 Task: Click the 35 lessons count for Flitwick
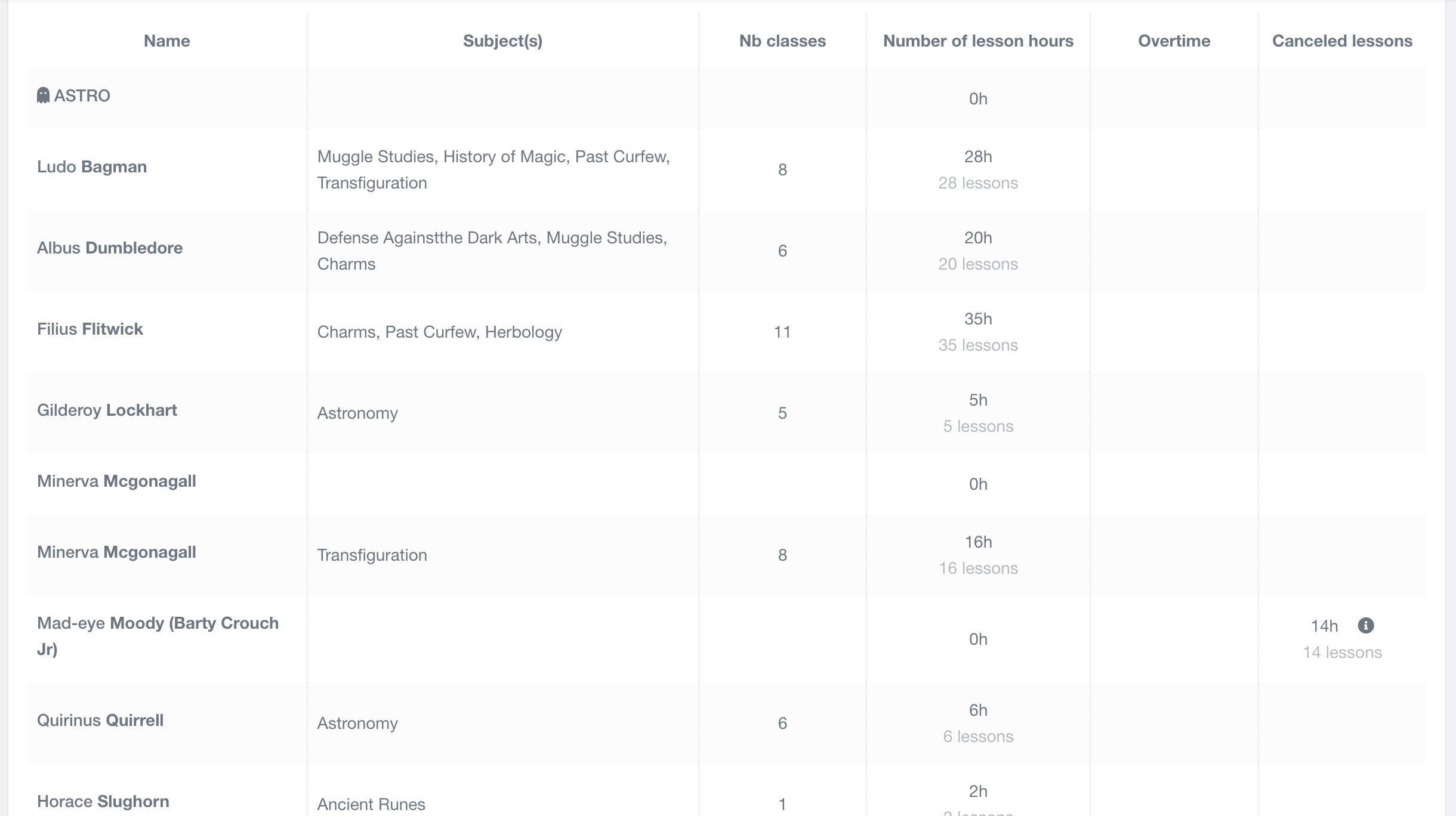point(977,345)
